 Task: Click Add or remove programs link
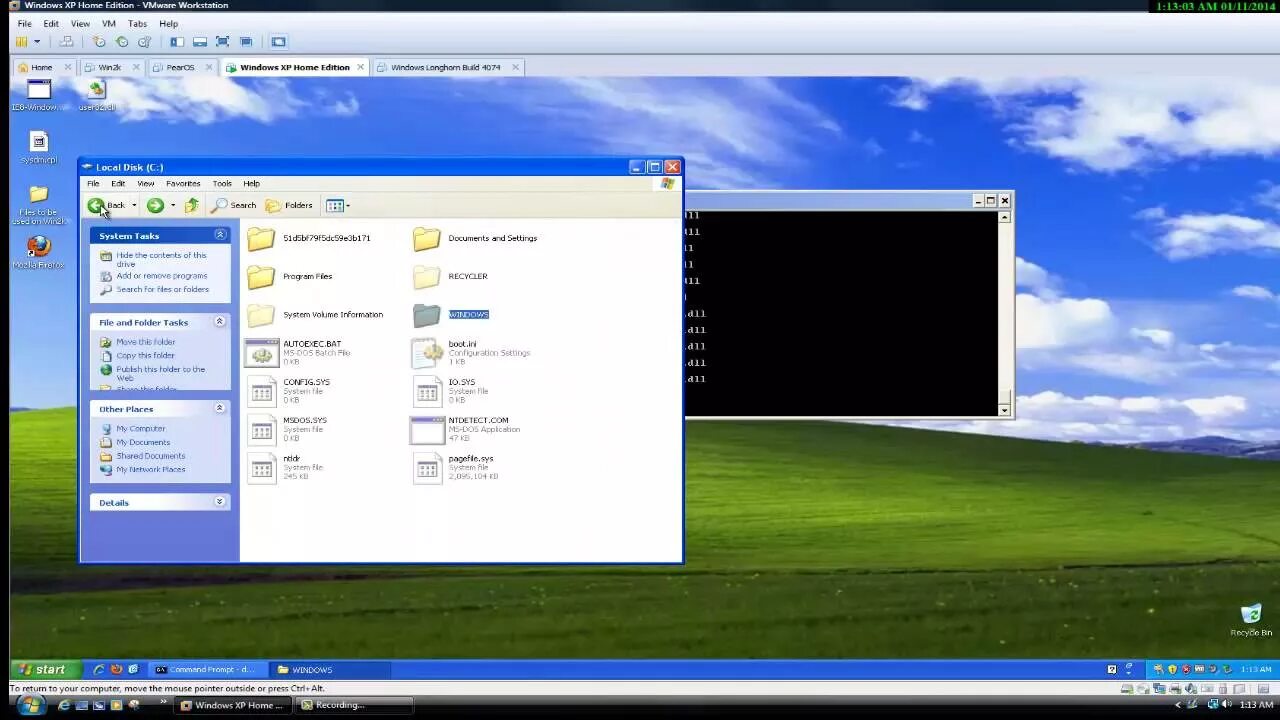tap(162, 276)
